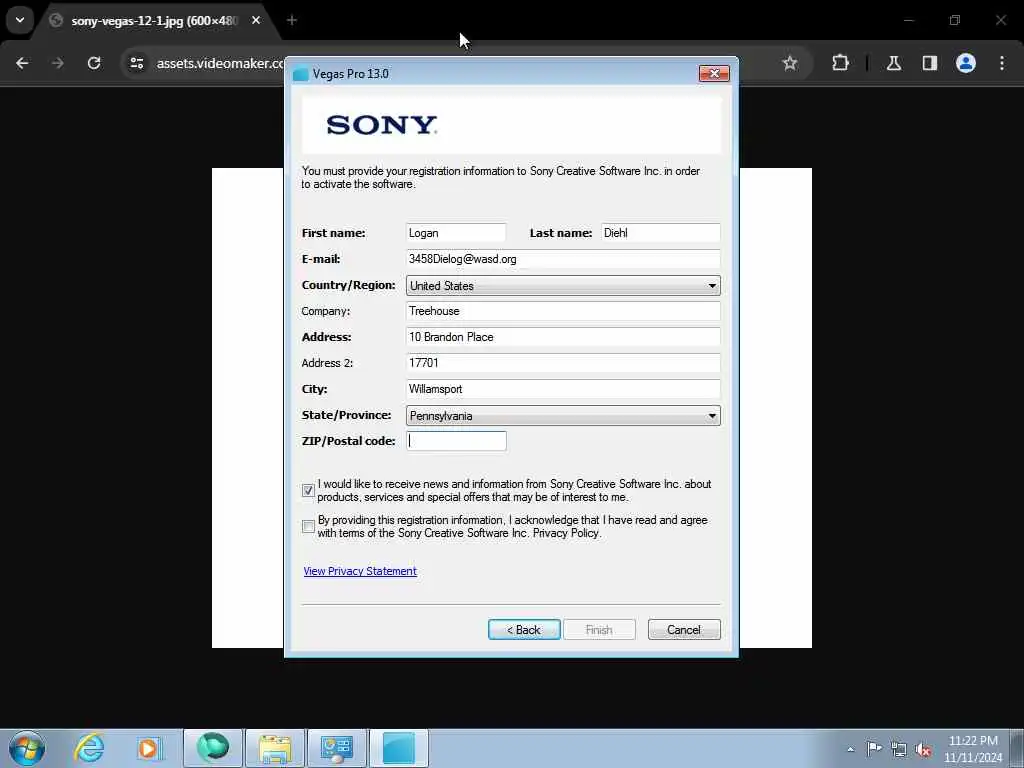Click the Chrome address bar URL
1024x768 pixels.
tap(220, 63)
